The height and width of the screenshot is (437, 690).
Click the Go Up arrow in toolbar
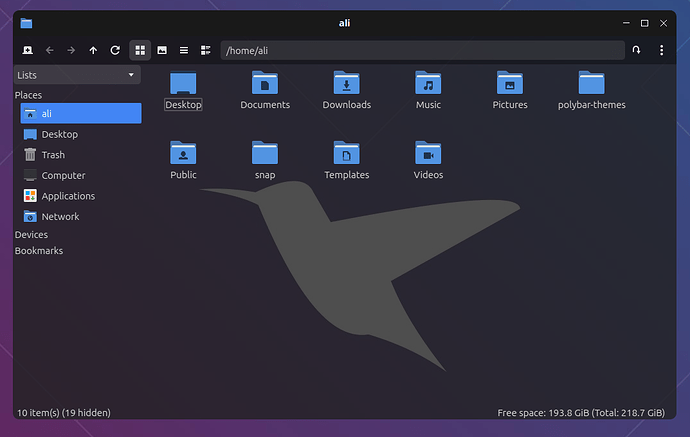click(93, 50)
